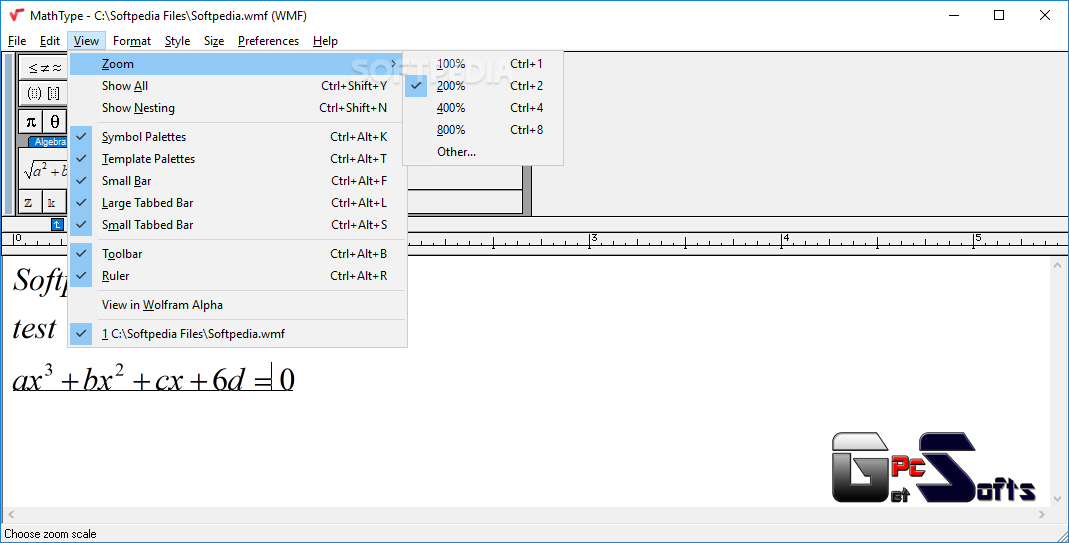Insert the square root a²+b expression
The image size is (1069, 543).
tap(44, 170)
